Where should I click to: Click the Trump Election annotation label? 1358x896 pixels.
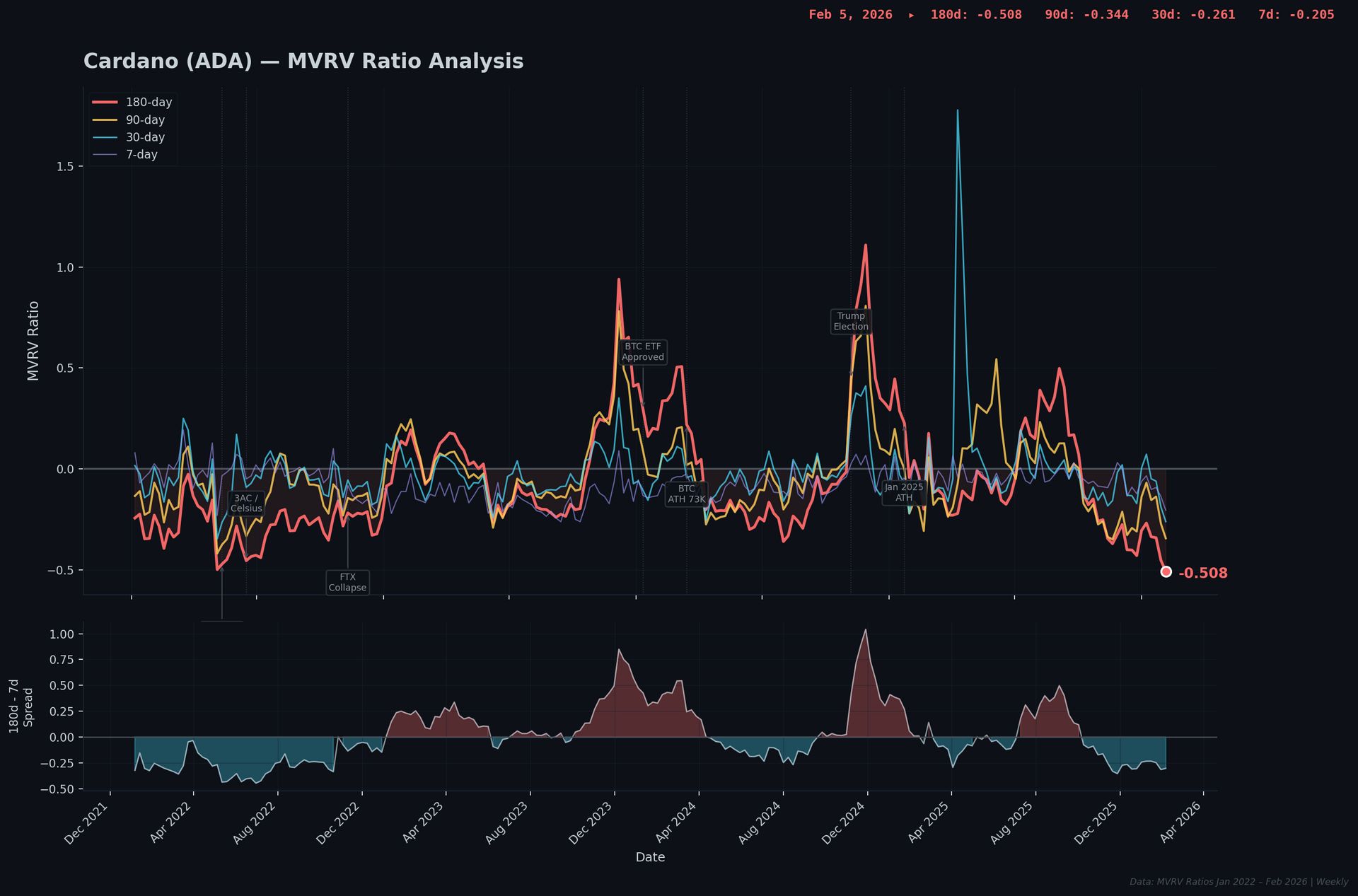click(x=850, y=322)
